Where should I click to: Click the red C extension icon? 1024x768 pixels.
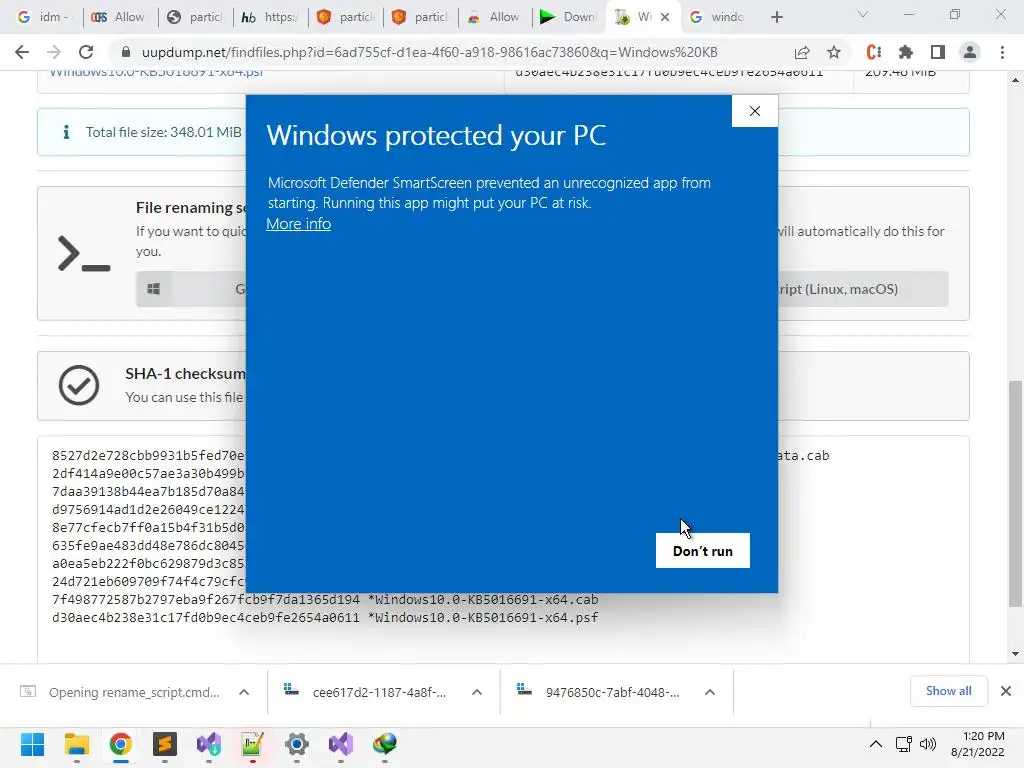click(874, 52)
